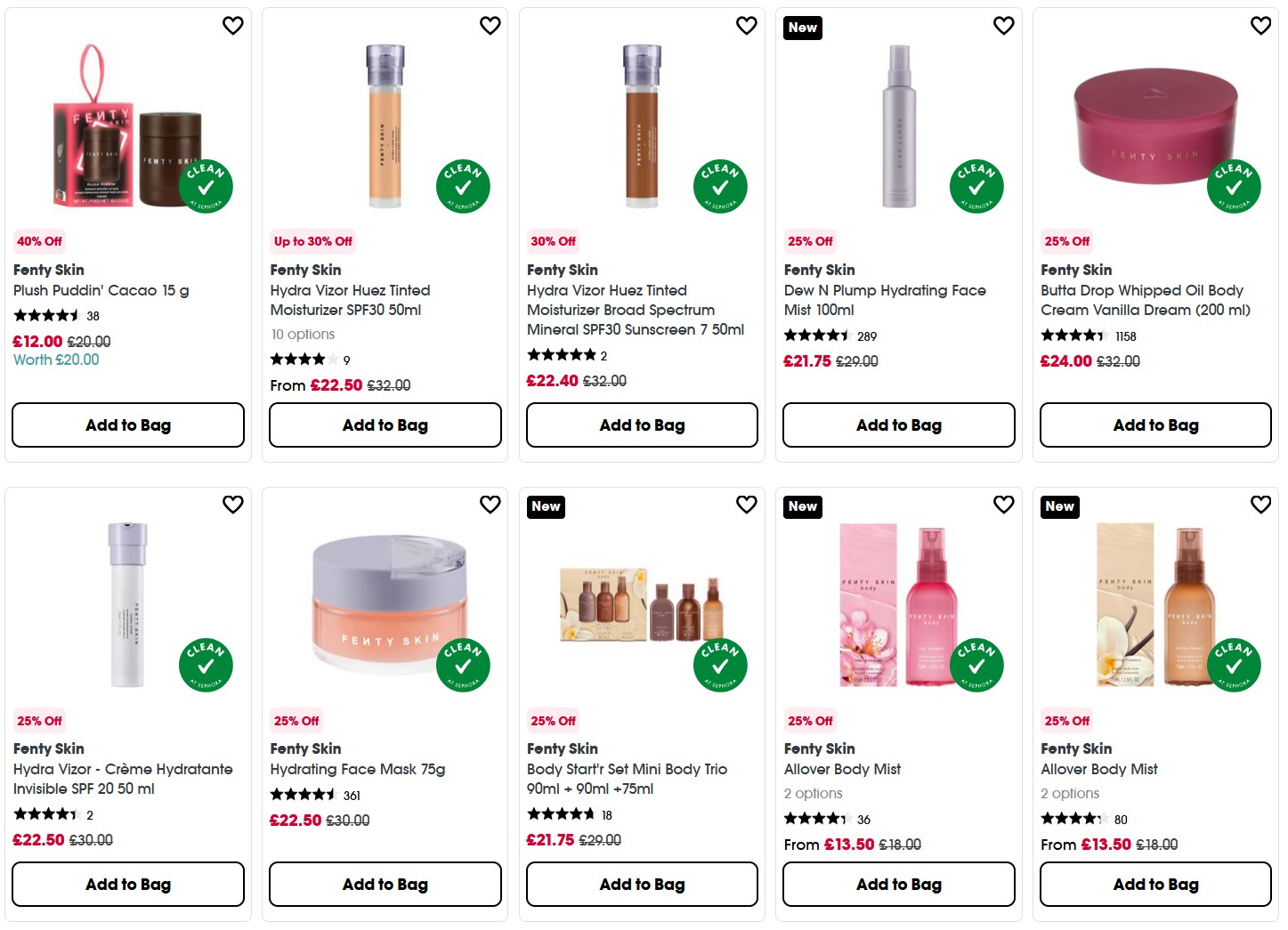Open the 10 options for Hydra Vizor Huez Tinted Moisturizer
This screenshot has height=930, width=1288.
pos(302,334)
